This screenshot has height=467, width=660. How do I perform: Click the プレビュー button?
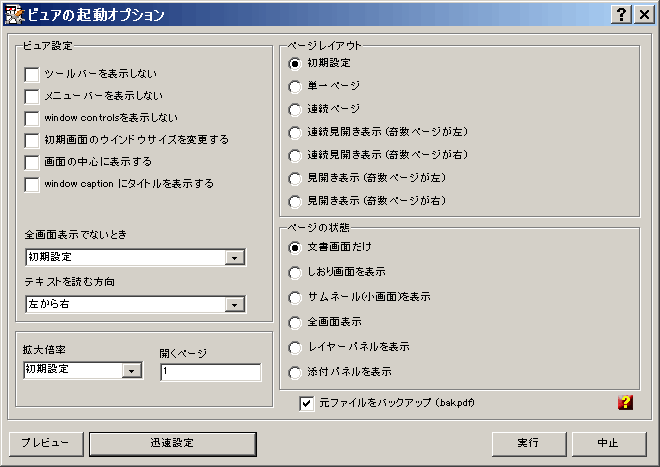[x=45, y=442]
